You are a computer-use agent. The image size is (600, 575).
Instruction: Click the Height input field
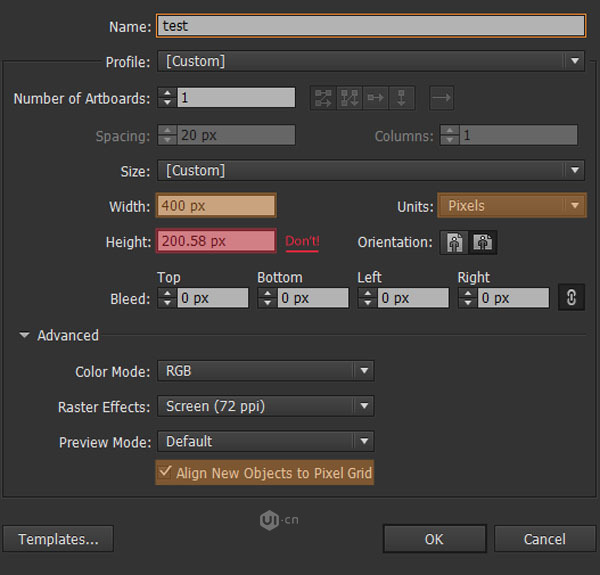click(x=216, y=241)
